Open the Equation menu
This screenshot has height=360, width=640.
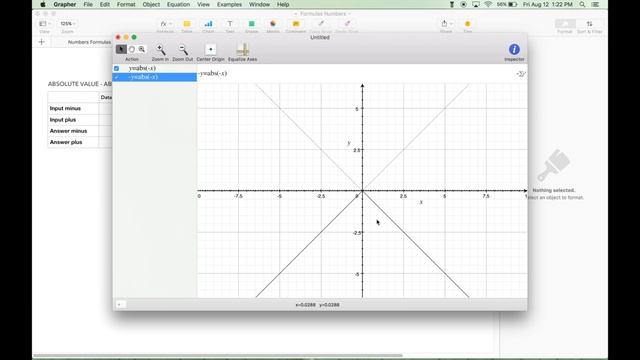178,4
